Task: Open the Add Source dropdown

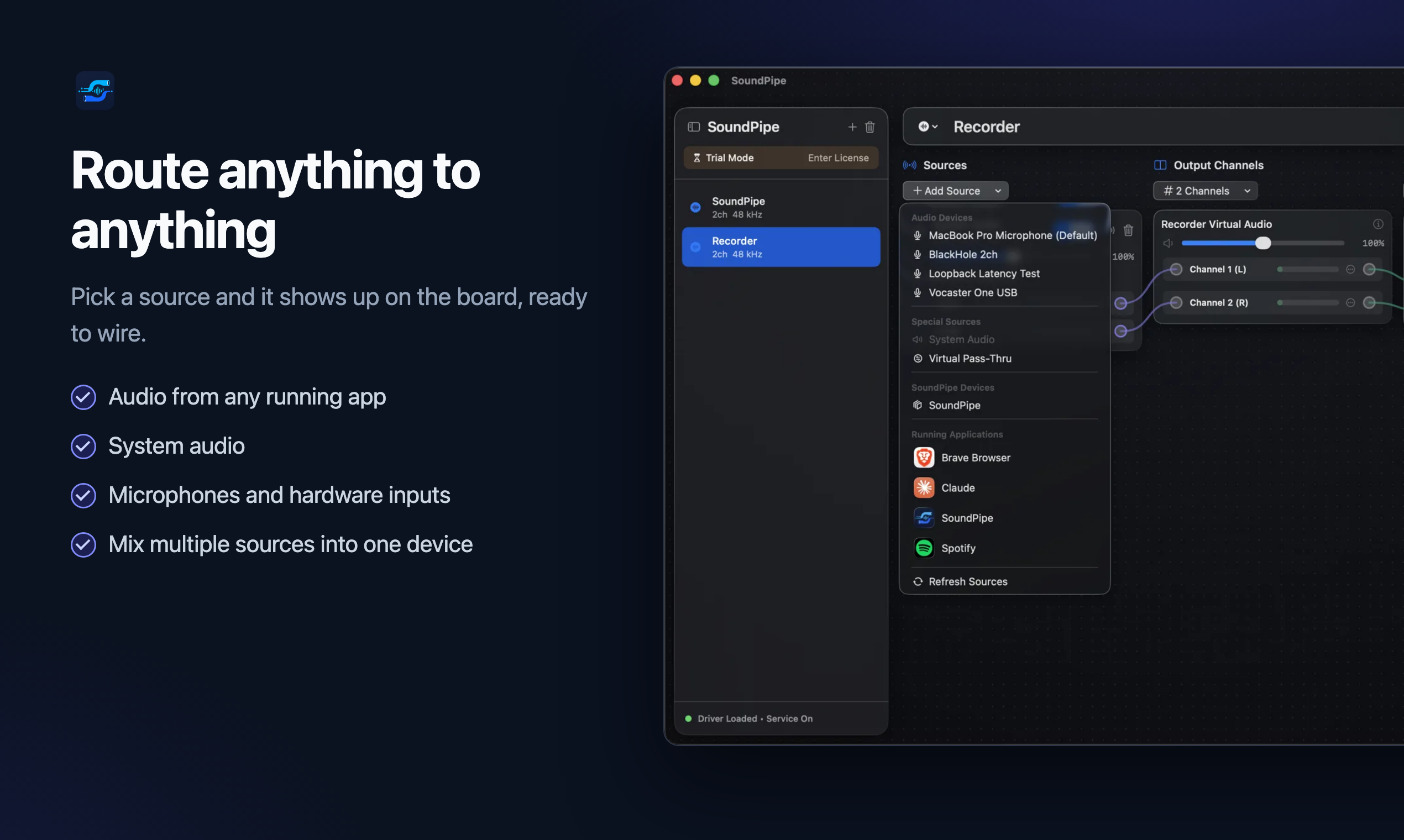Action: coord(956,191)
